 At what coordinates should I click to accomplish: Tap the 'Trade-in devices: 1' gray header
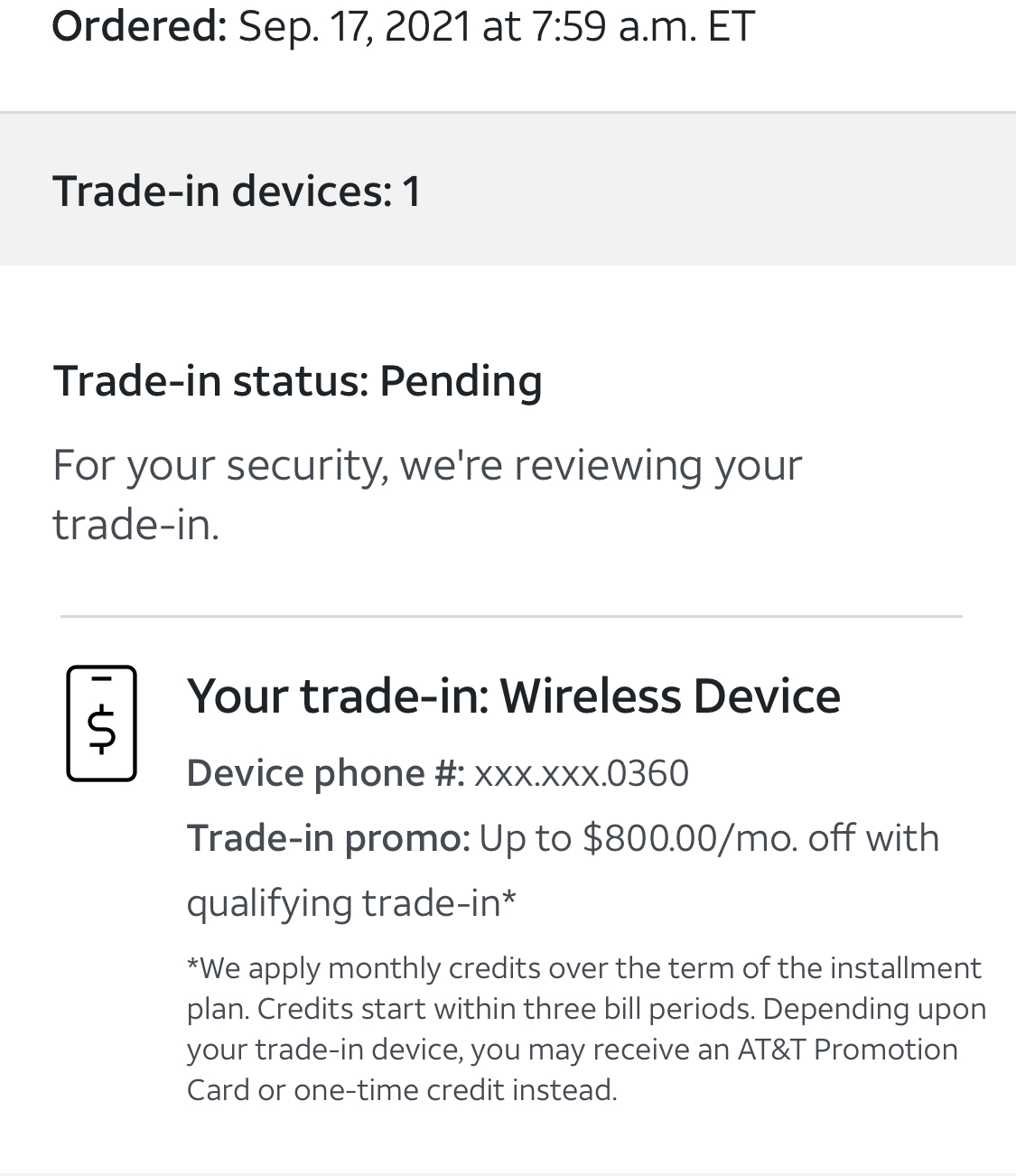pyautogui.click(x=237, y=191)
